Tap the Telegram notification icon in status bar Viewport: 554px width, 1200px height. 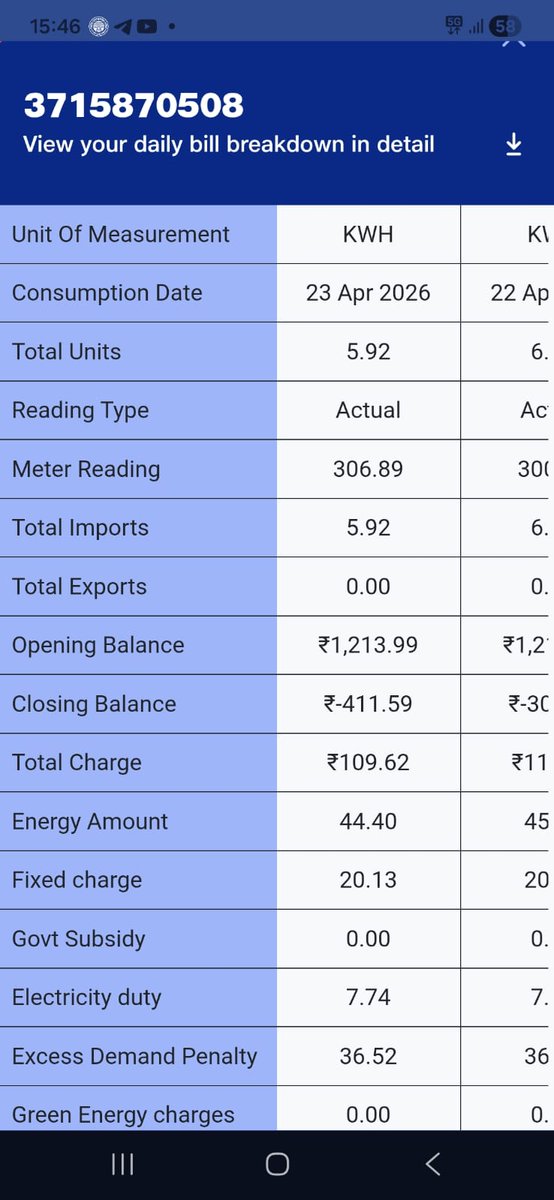(123, 27)
